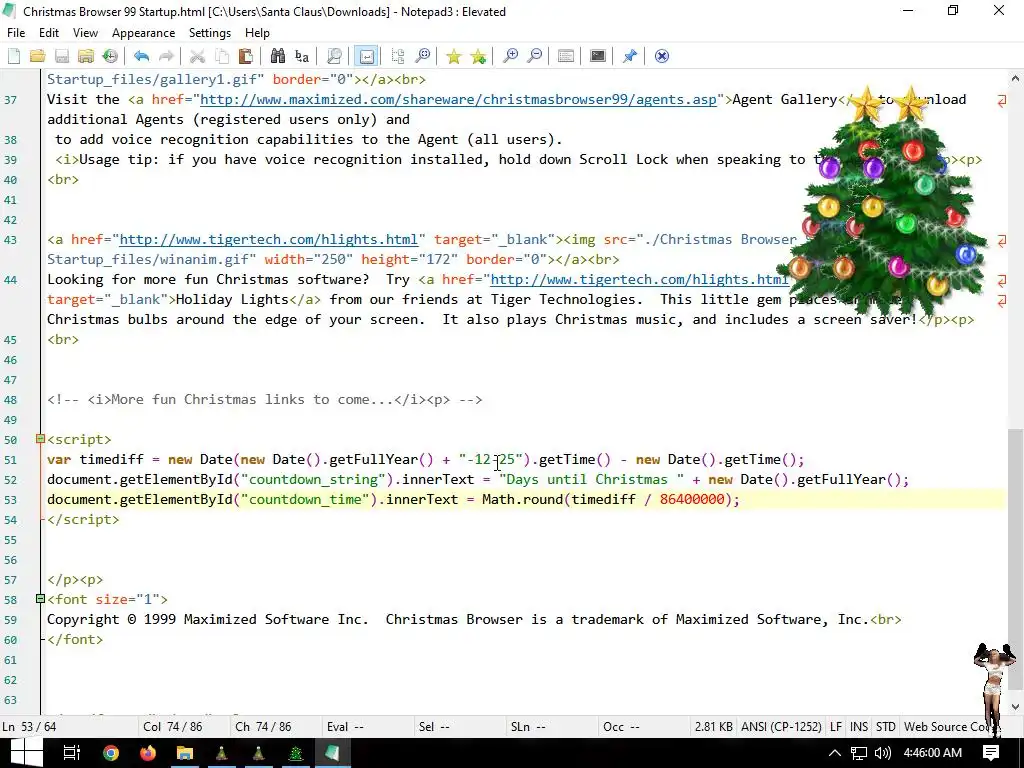Open the Appearance menu

[x=144, y=33]
